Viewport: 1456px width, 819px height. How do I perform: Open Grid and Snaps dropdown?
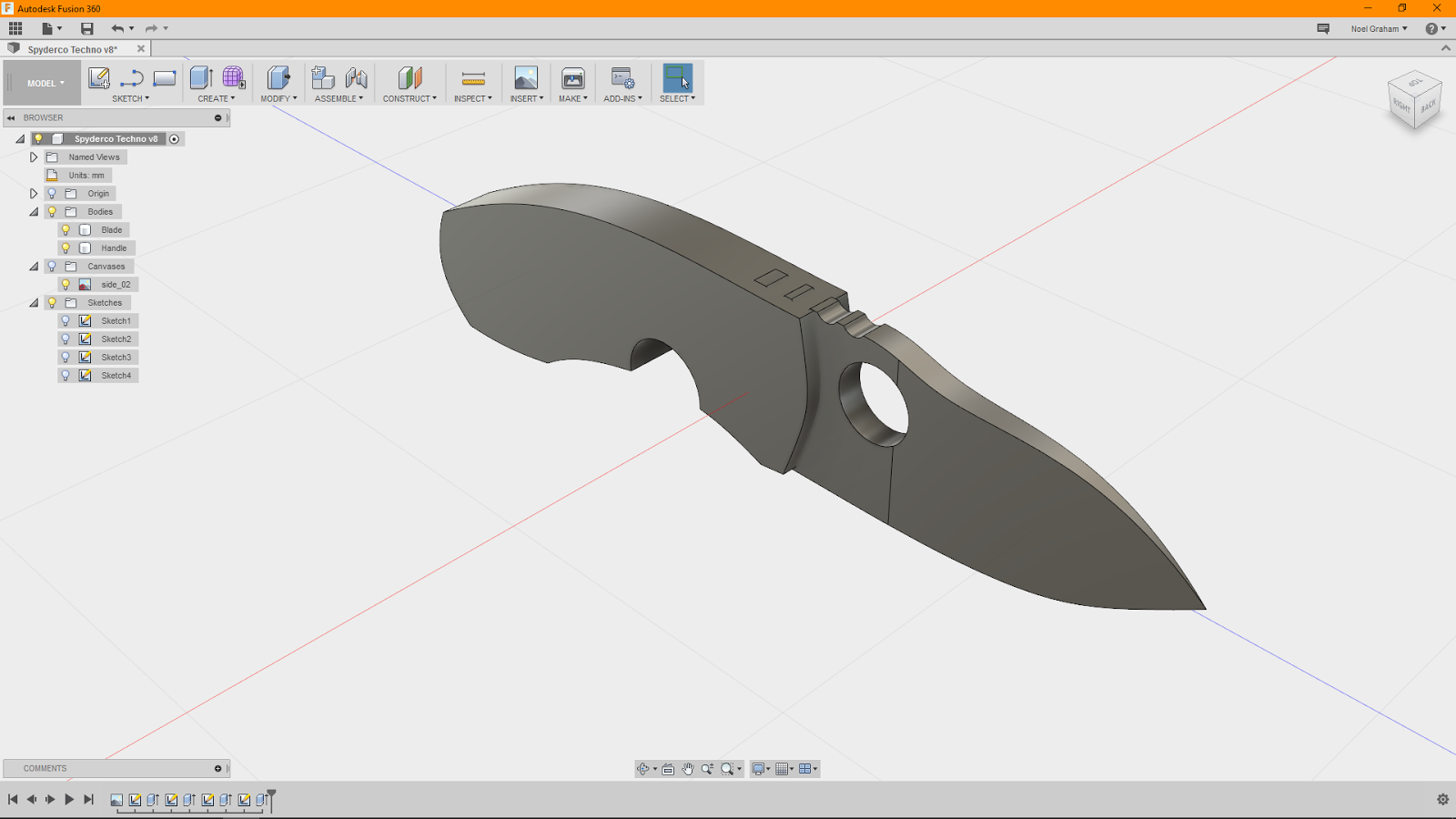[x=784, y=769]
